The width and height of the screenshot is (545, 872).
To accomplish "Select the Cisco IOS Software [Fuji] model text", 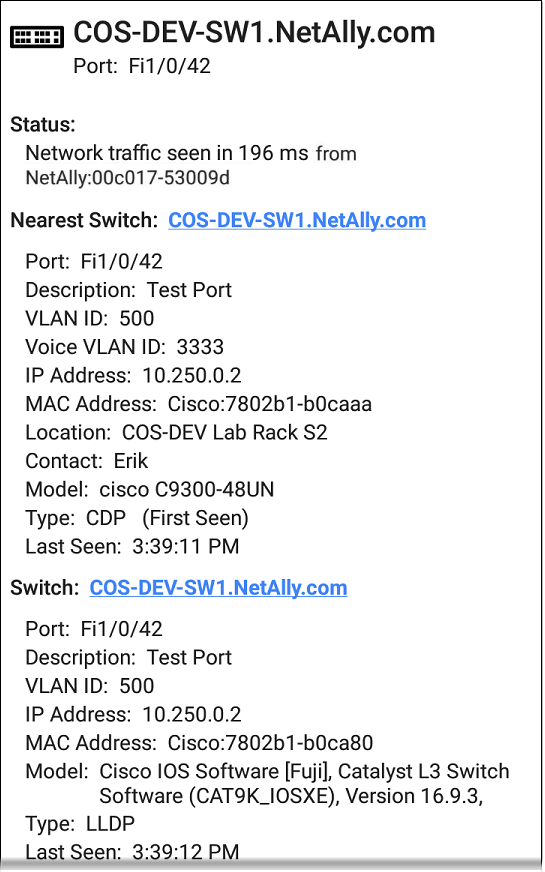I will coord(304,784).
